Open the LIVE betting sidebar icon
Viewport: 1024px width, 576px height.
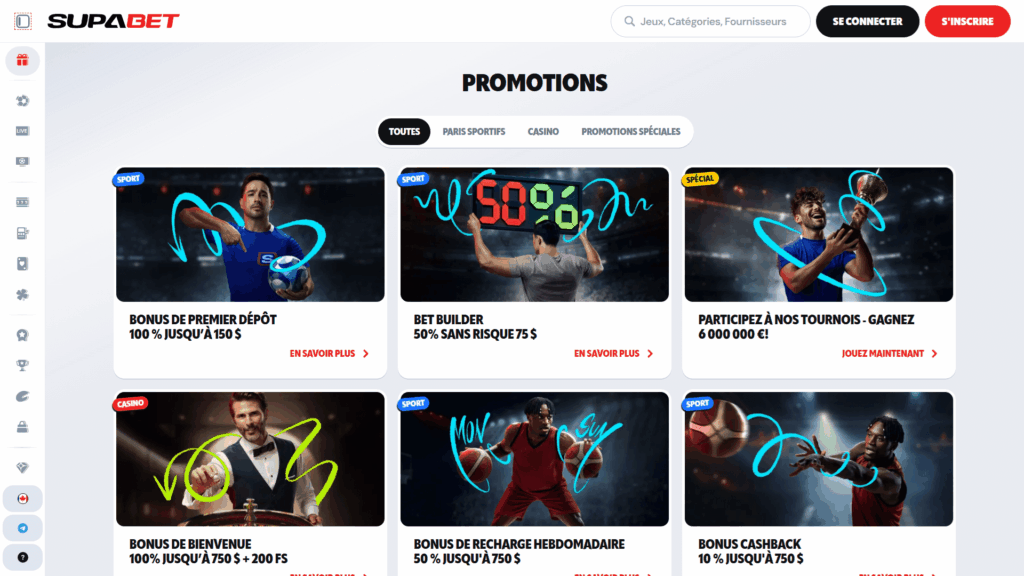tap(22, 131)
